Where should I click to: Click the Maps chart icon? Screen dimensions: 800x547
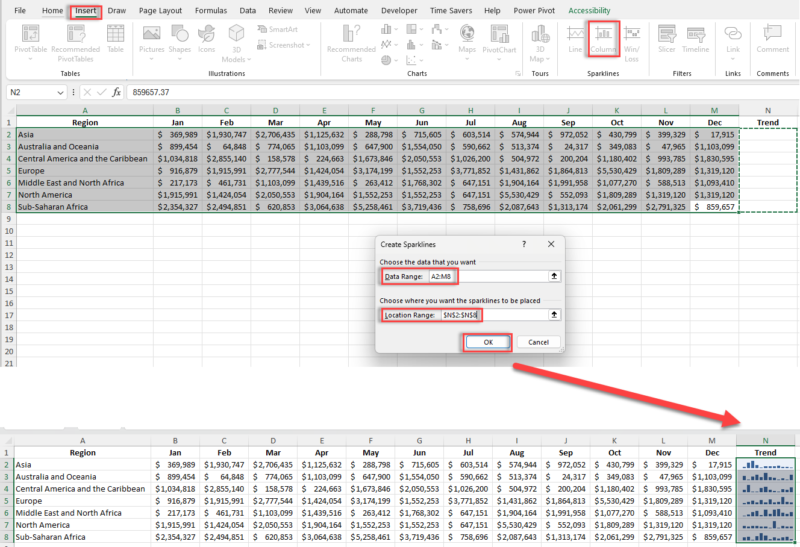(467, 39)
